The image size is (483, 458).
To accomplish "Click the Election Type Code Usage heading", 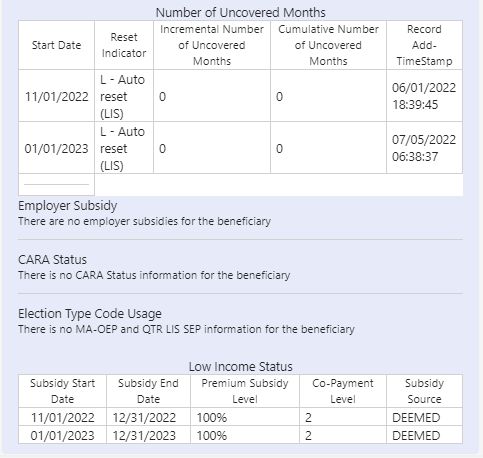I will (90, 314).
